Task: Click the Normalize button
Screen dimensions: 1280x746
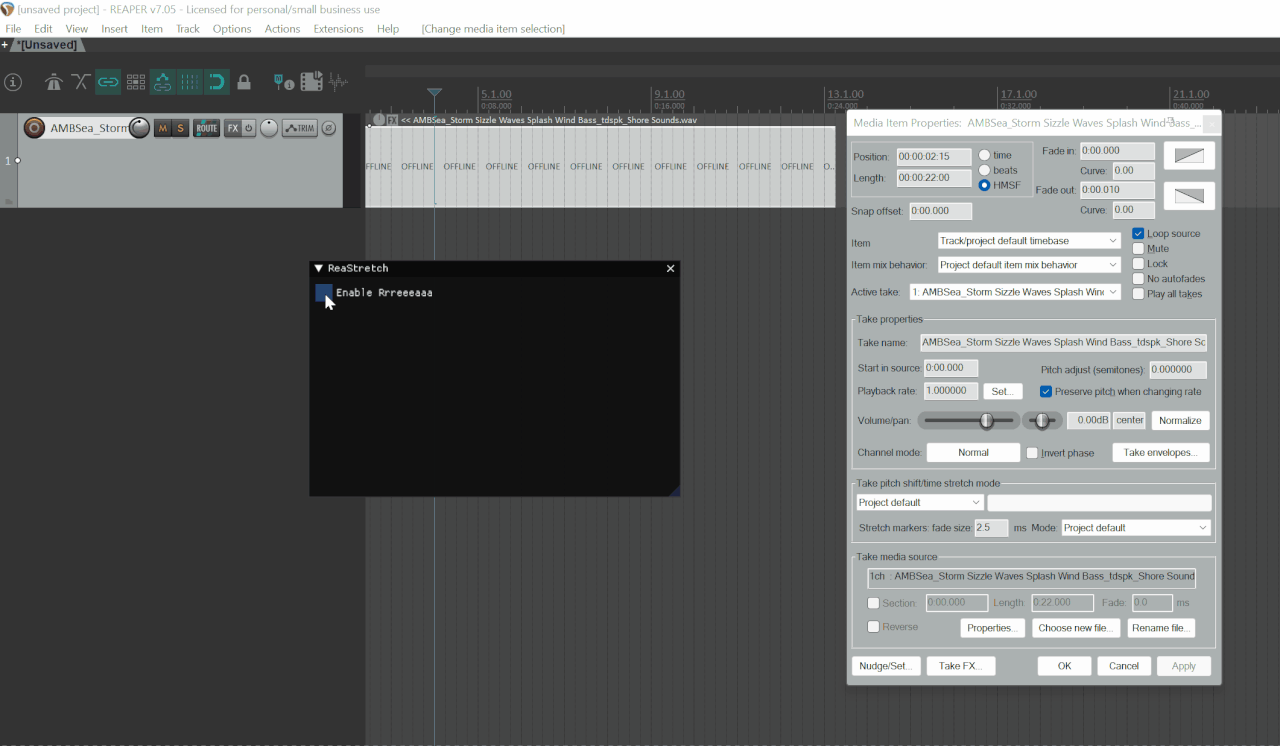Action: pos(1180,421)
